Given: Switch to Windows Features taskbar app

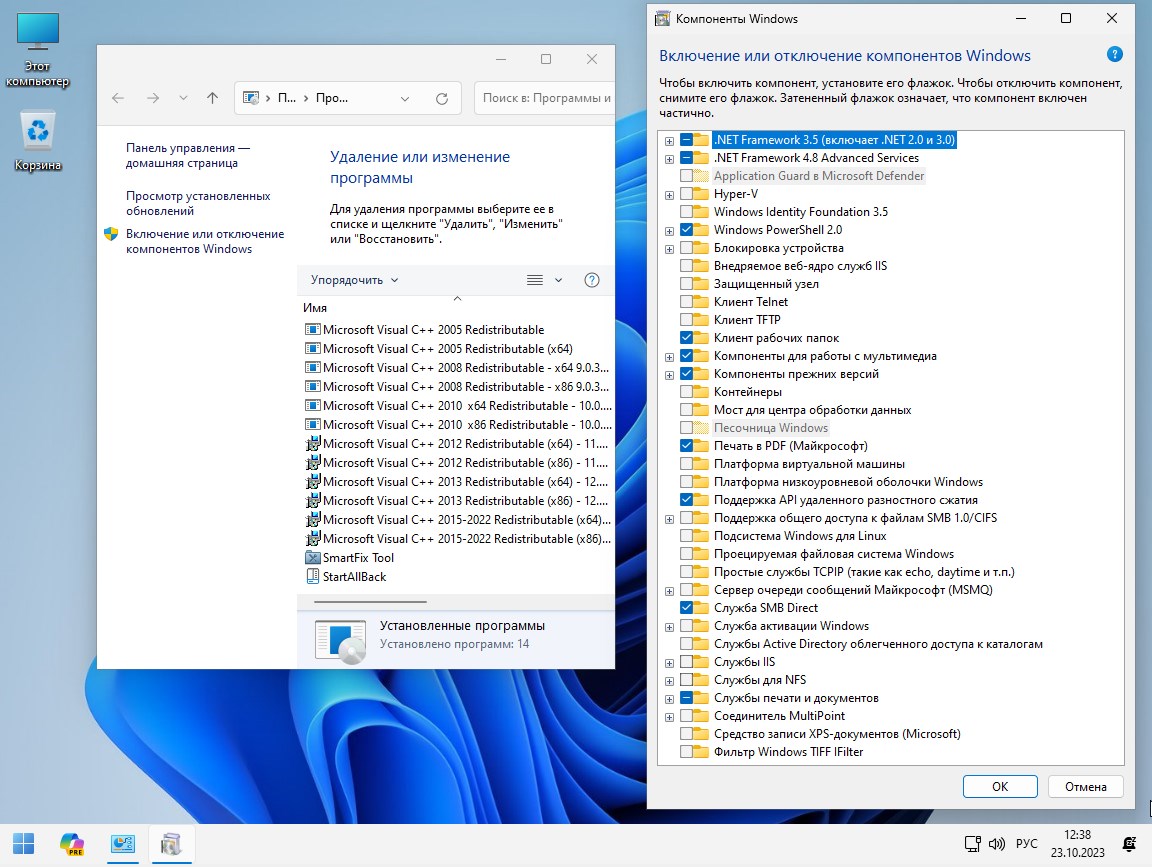Looking at the screenshot, I should coord(171,844).
